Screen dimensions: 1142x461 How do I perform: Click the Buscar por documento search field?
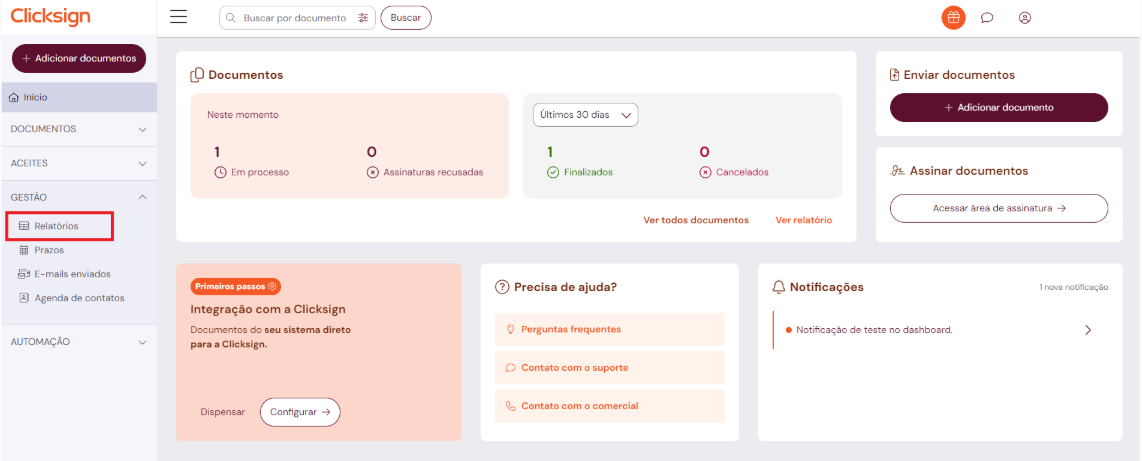point(294,18)
